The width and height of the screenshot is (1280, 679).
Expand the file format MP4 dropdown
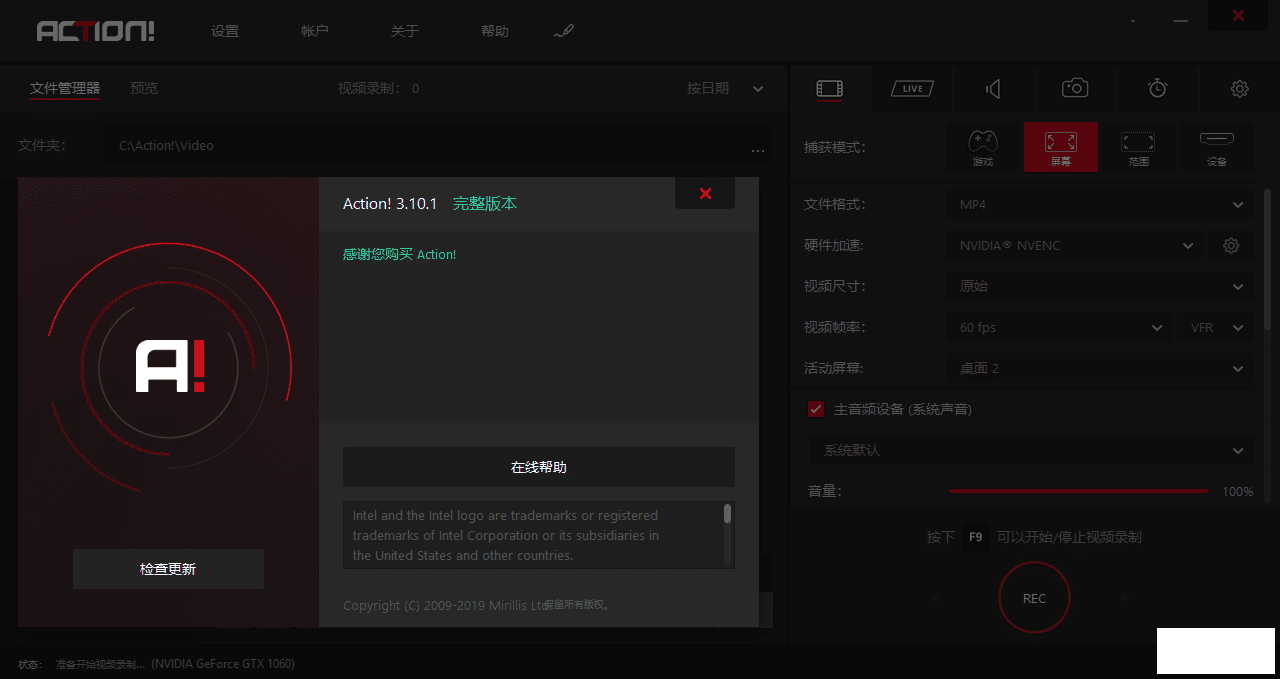pos(1100,205)
